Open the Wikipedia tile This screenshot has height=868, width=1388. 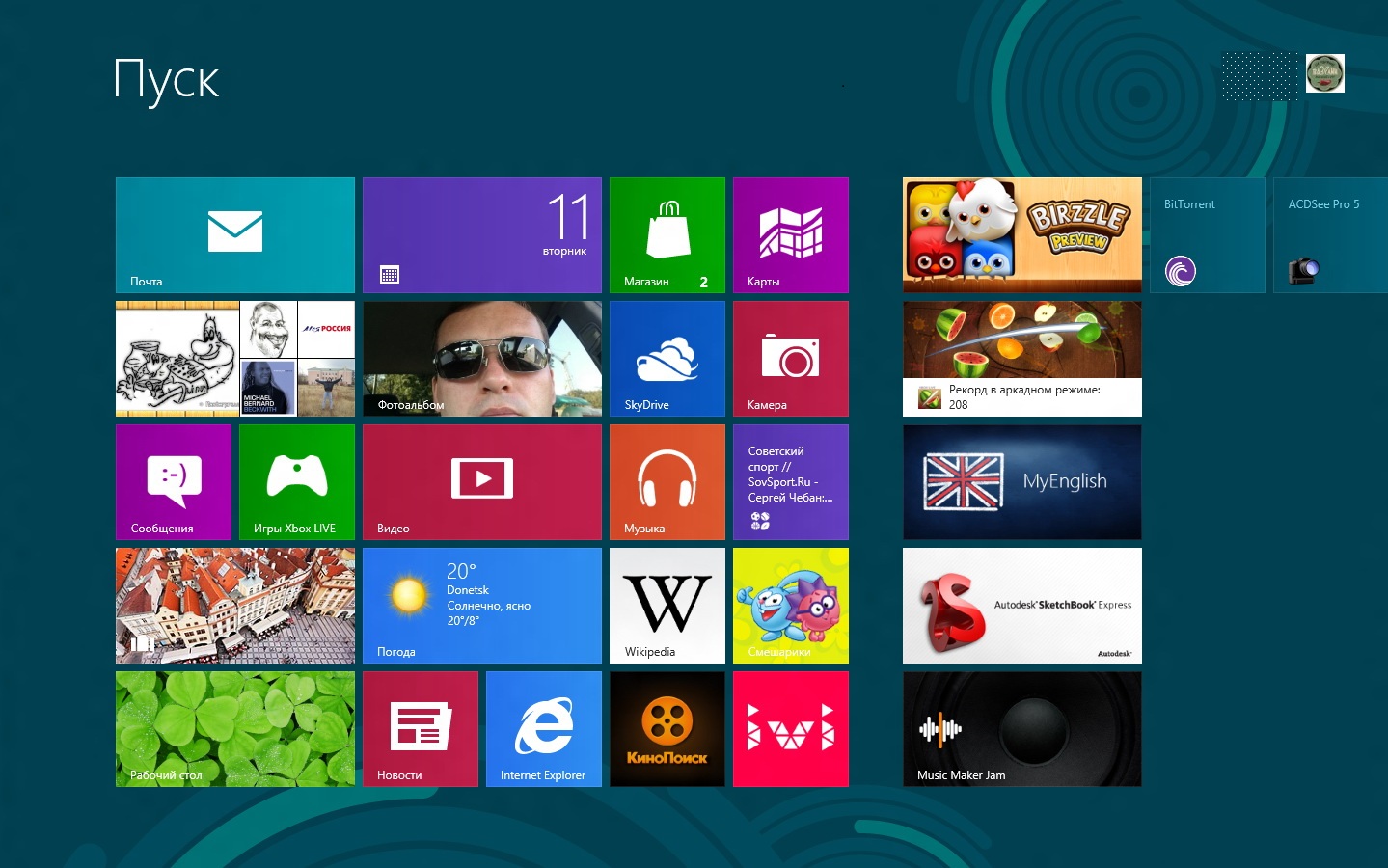pyautogui.click(x=667, y=605)
